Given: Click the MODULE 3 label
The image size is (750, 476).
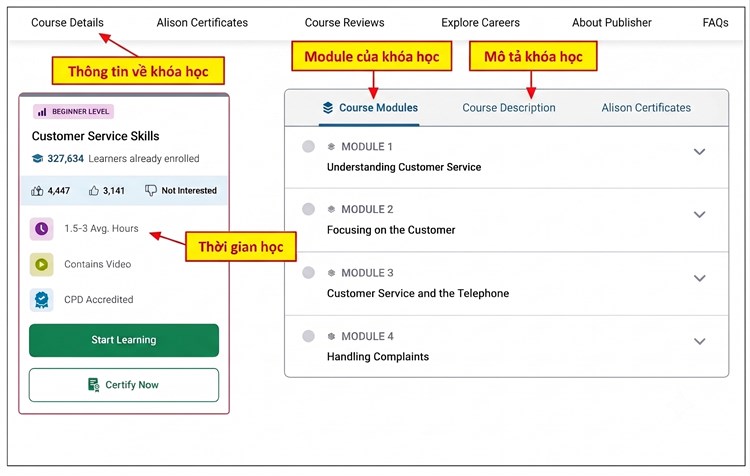Looking at the screenshot, I should tap(367, 273).
